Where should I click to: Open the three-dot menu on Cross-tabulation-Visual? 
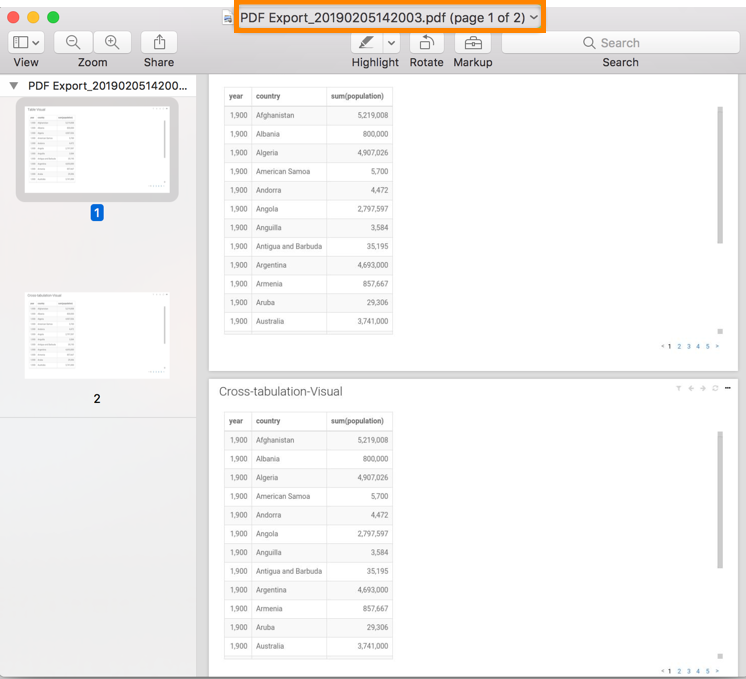click(x=728, y=388)
